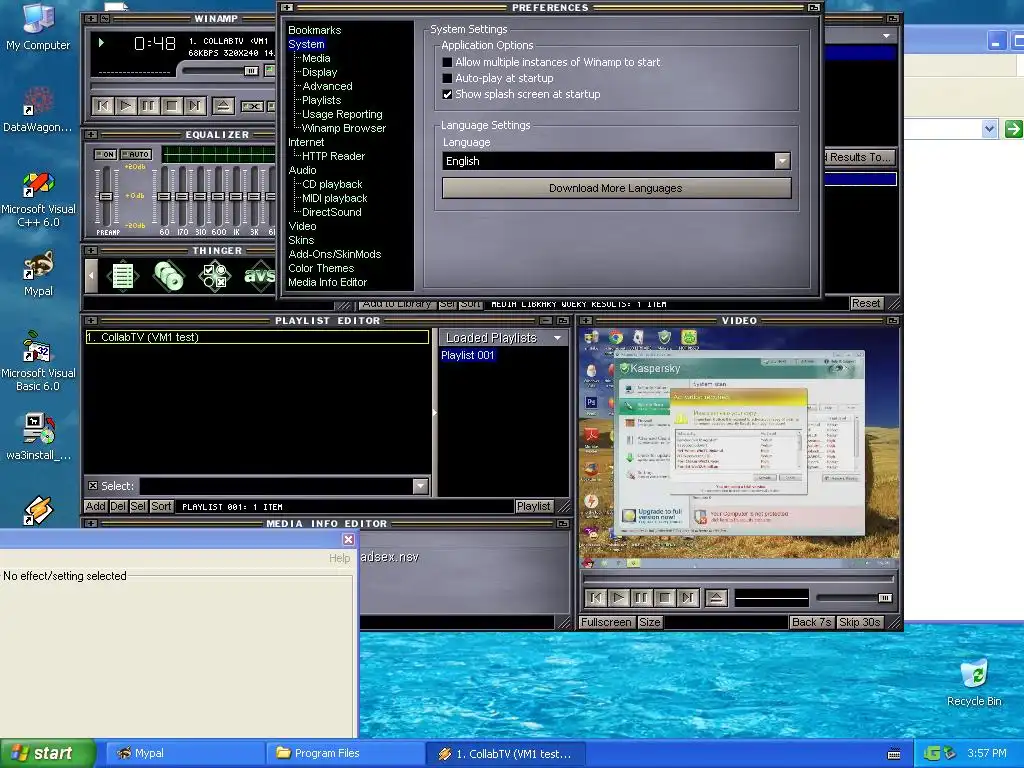The width and height of the screenshot is (1024, 768).
Task: Click Previous track in Winamp main window
Action: point(103,106)
